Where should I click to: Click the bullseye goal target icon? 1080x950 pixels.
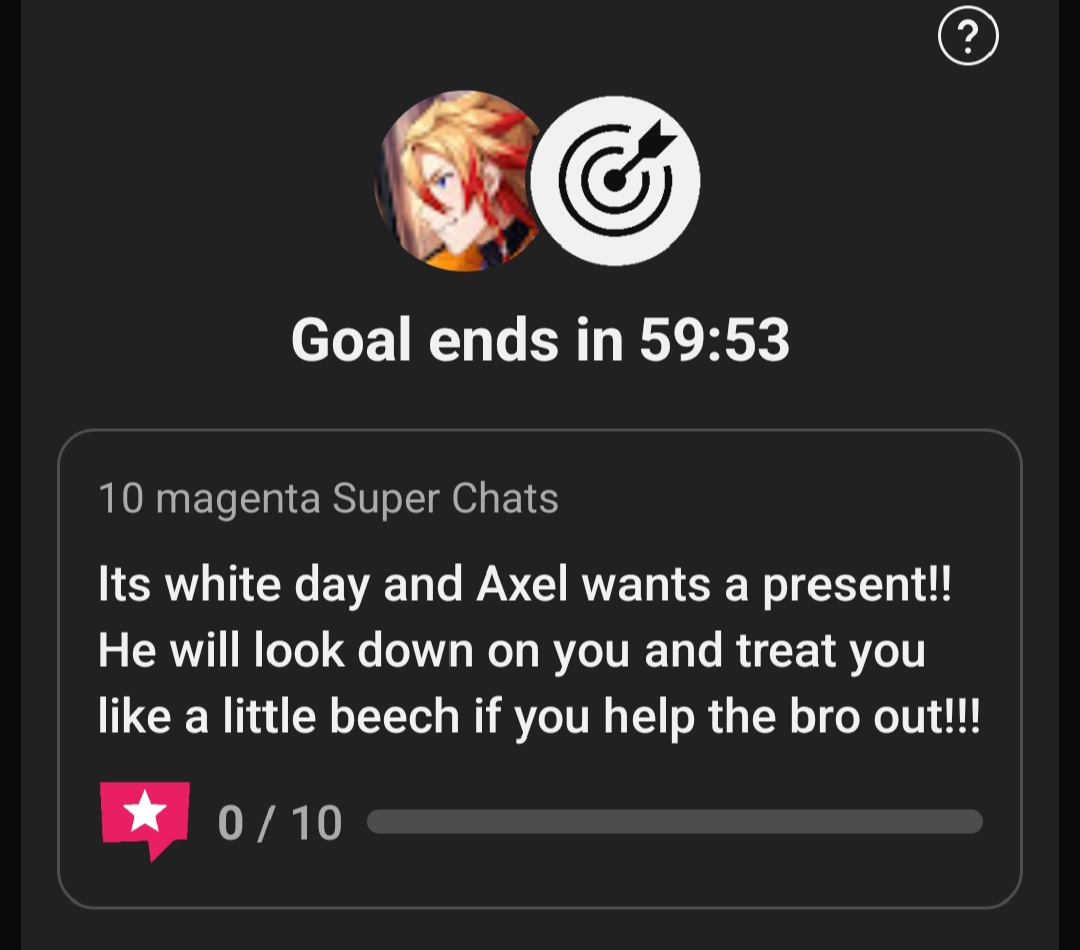click(x=614, y=180)
